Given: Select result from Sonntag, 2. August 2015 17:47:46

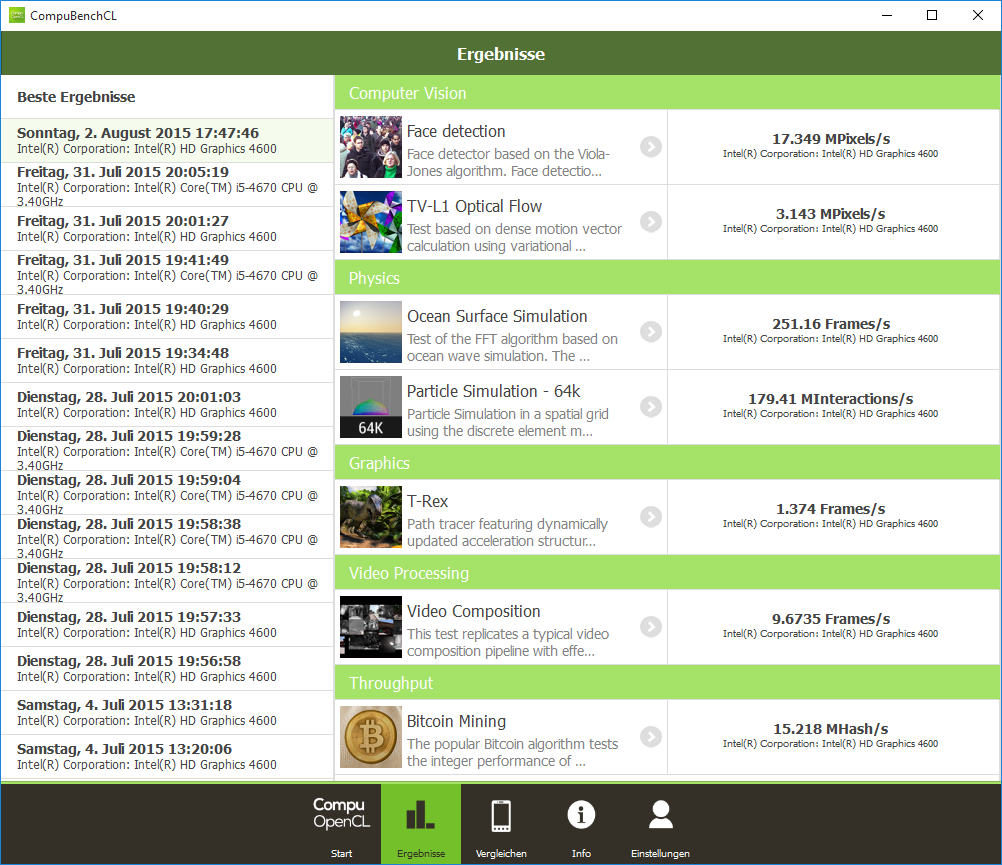Looking at the screenshot, I should pos(167,141).
